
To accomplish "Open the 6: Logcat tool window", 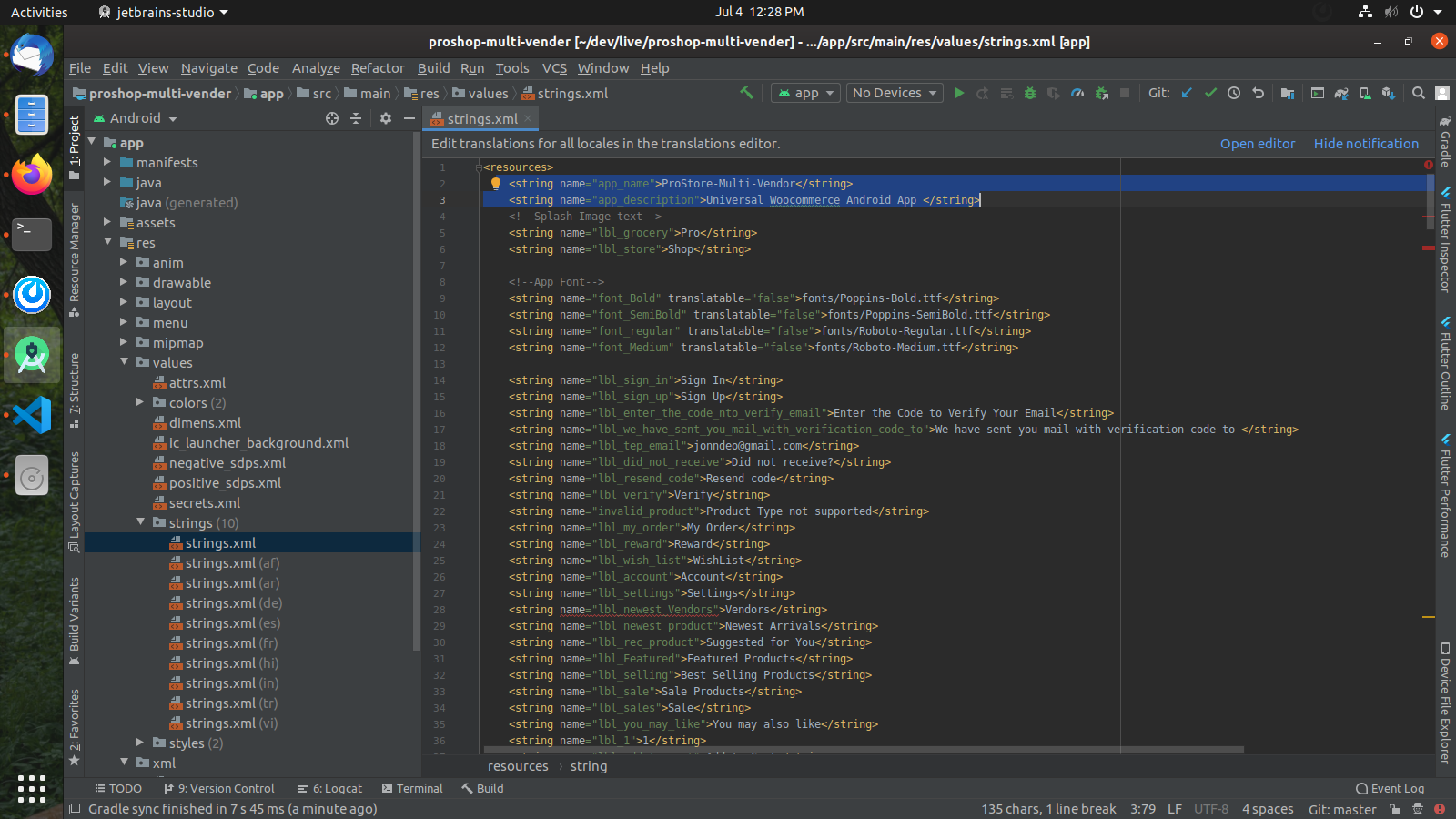I will pyautogui.click(x=329, y=788).
